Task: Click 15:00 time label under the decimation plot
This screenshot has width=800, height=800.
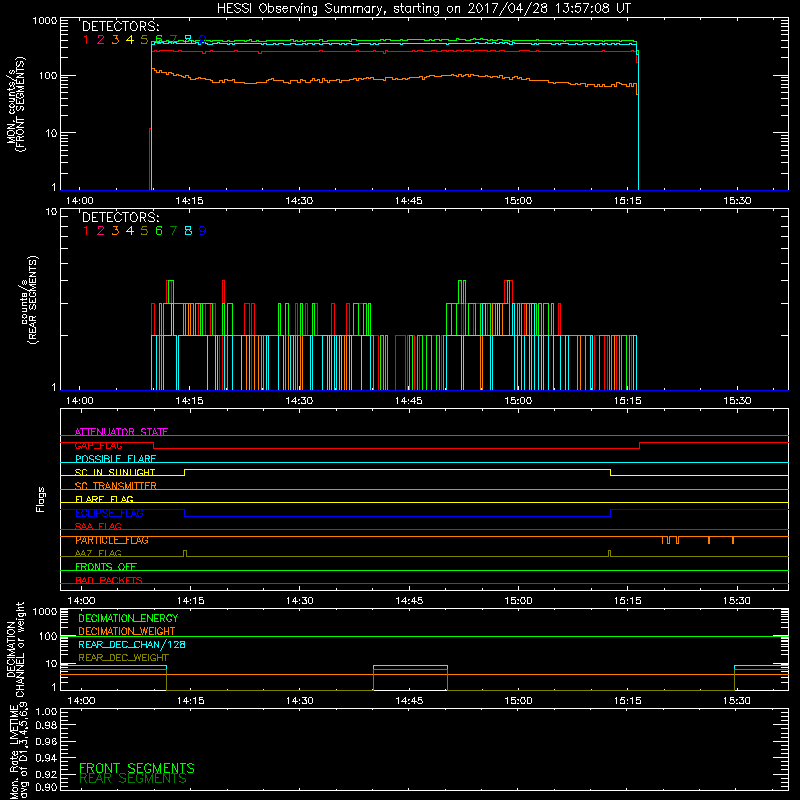Action: click(518, 701)
